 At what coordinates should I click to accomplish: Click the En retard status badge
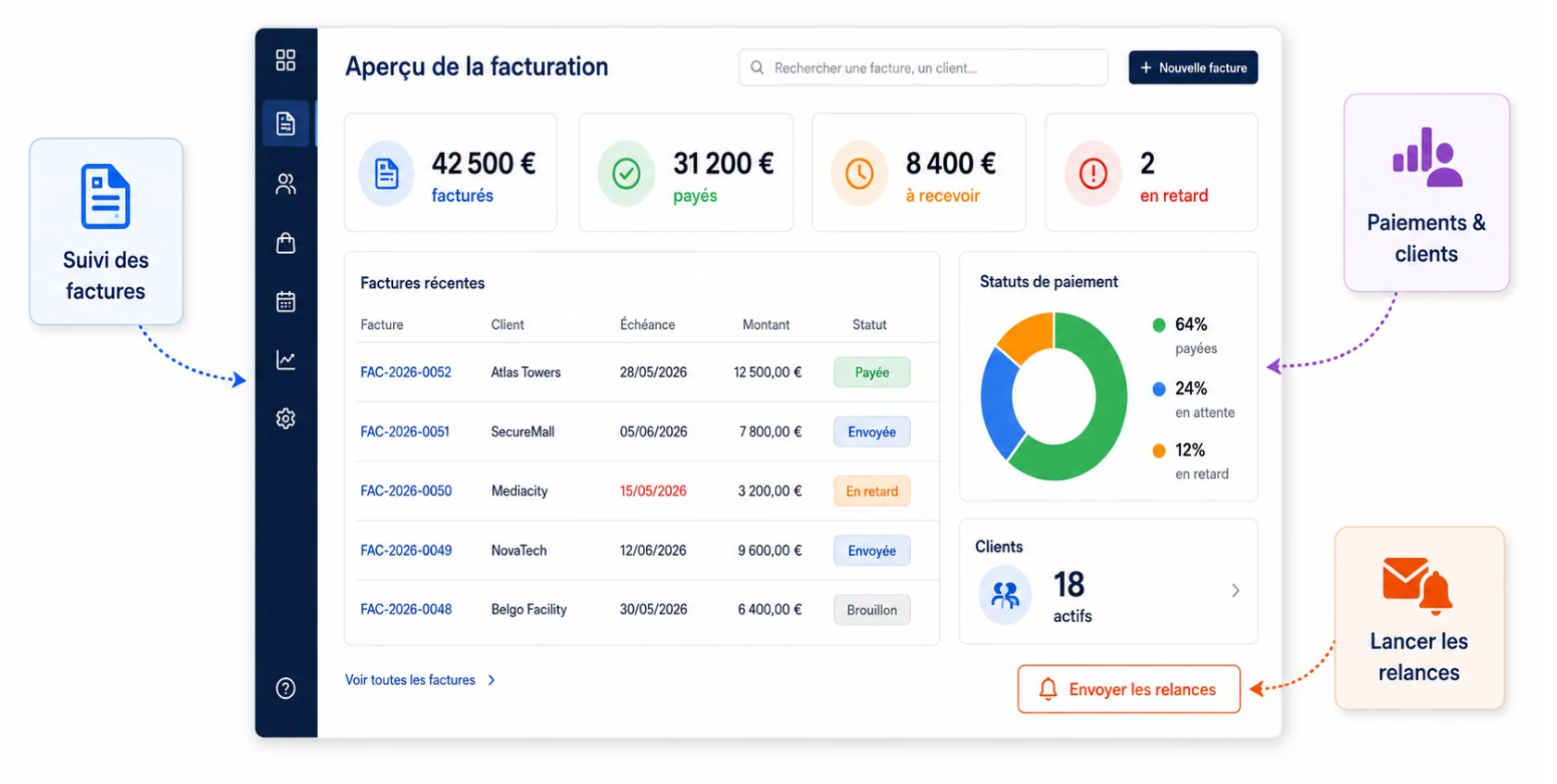[872, 491]
